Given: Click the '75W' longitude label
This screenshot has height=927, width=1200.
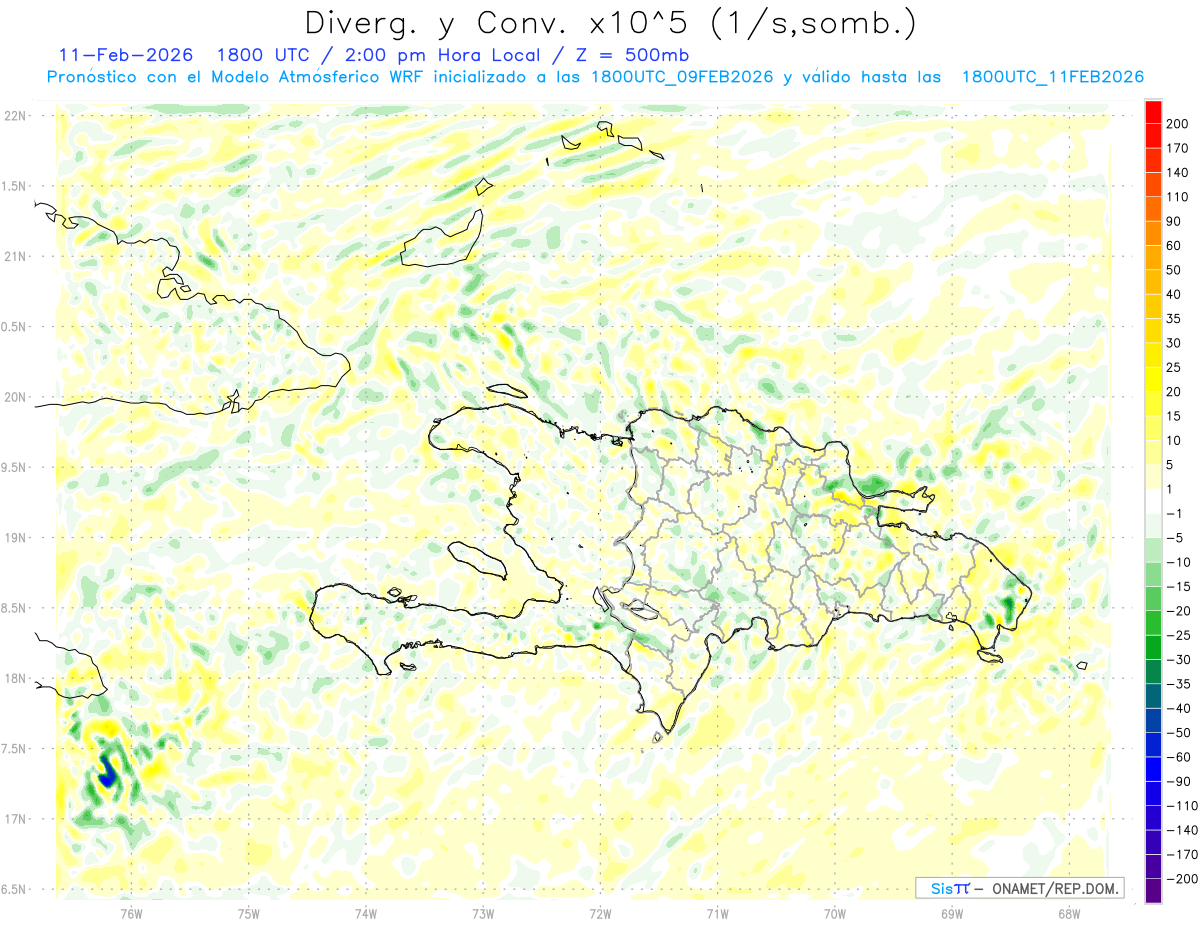Looking at the screenshot, I should coord(249,913).
